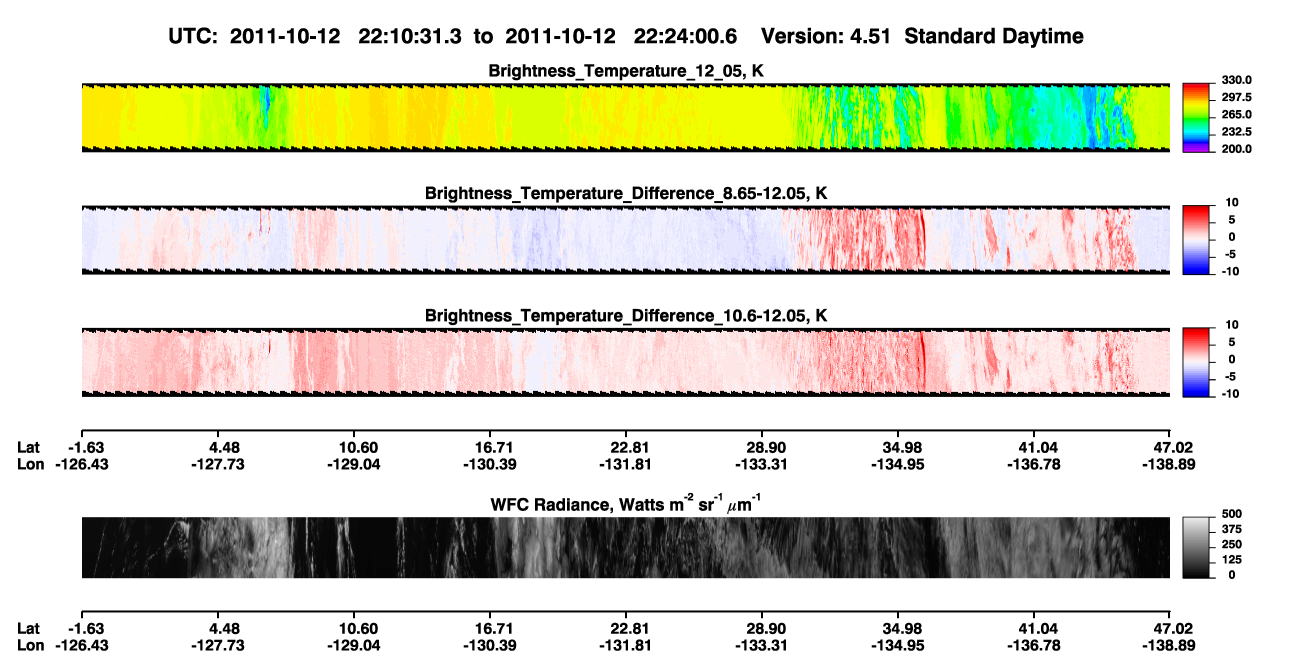Click the 'UTC:' label in the header
This screenshot has height=667, width=1300.
tap(194, 37)
